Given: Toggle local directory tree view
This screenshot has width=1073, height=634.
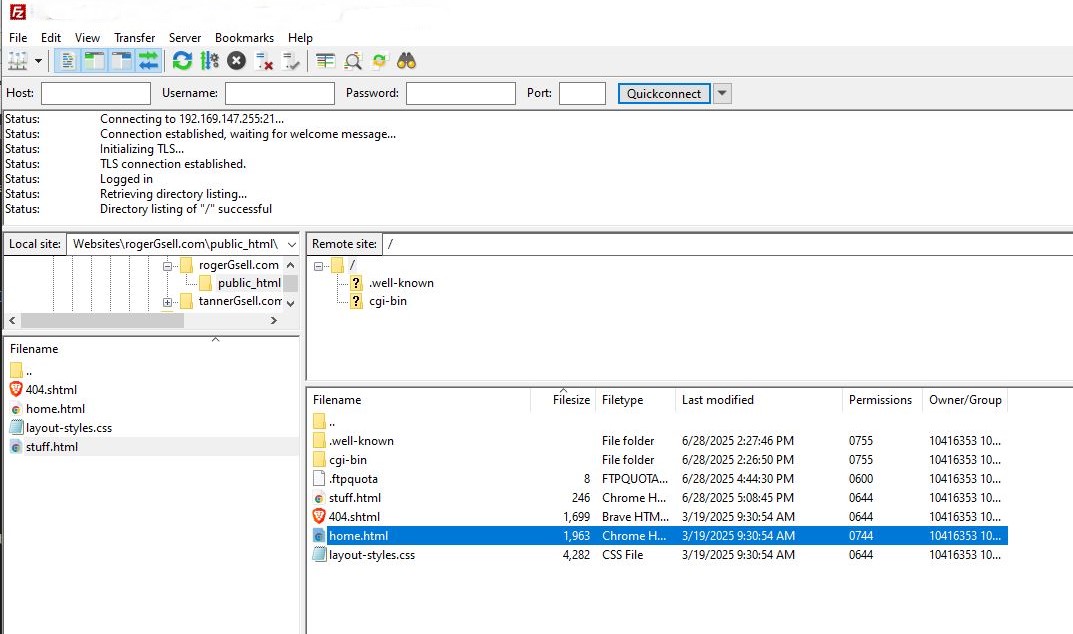Looking at the screenshot, I should pyautogui.click(x=95, y=61).
